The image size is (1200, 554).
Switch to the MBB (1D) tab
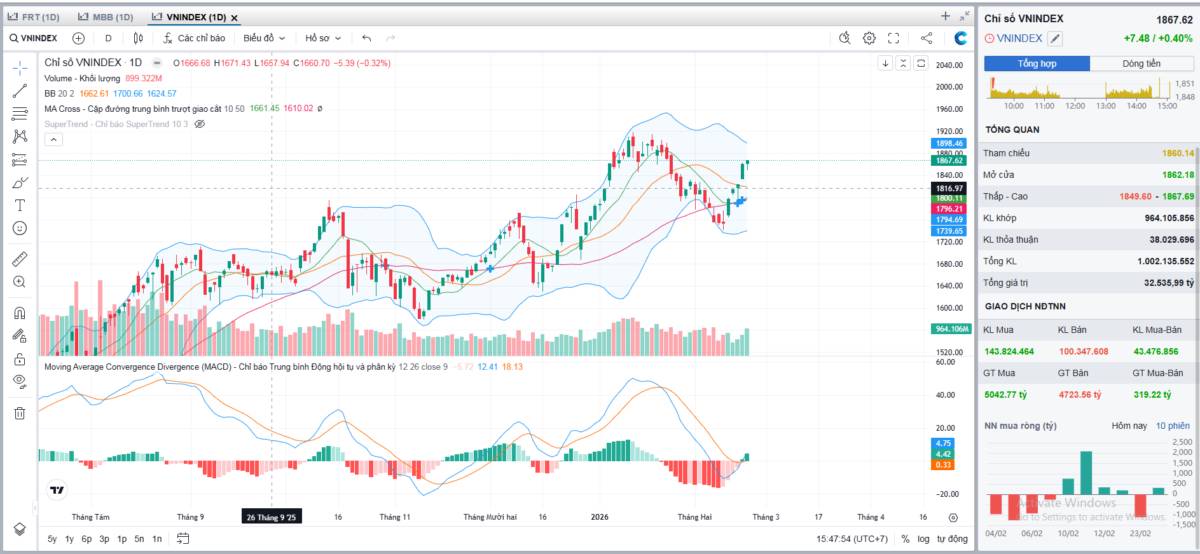[x=106, y=17]
